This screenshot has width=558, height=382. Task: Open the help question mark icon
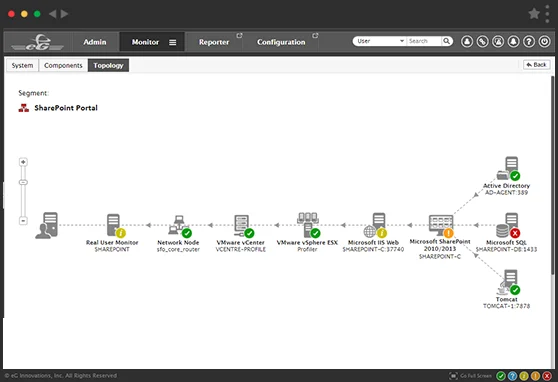click(529, 42)
